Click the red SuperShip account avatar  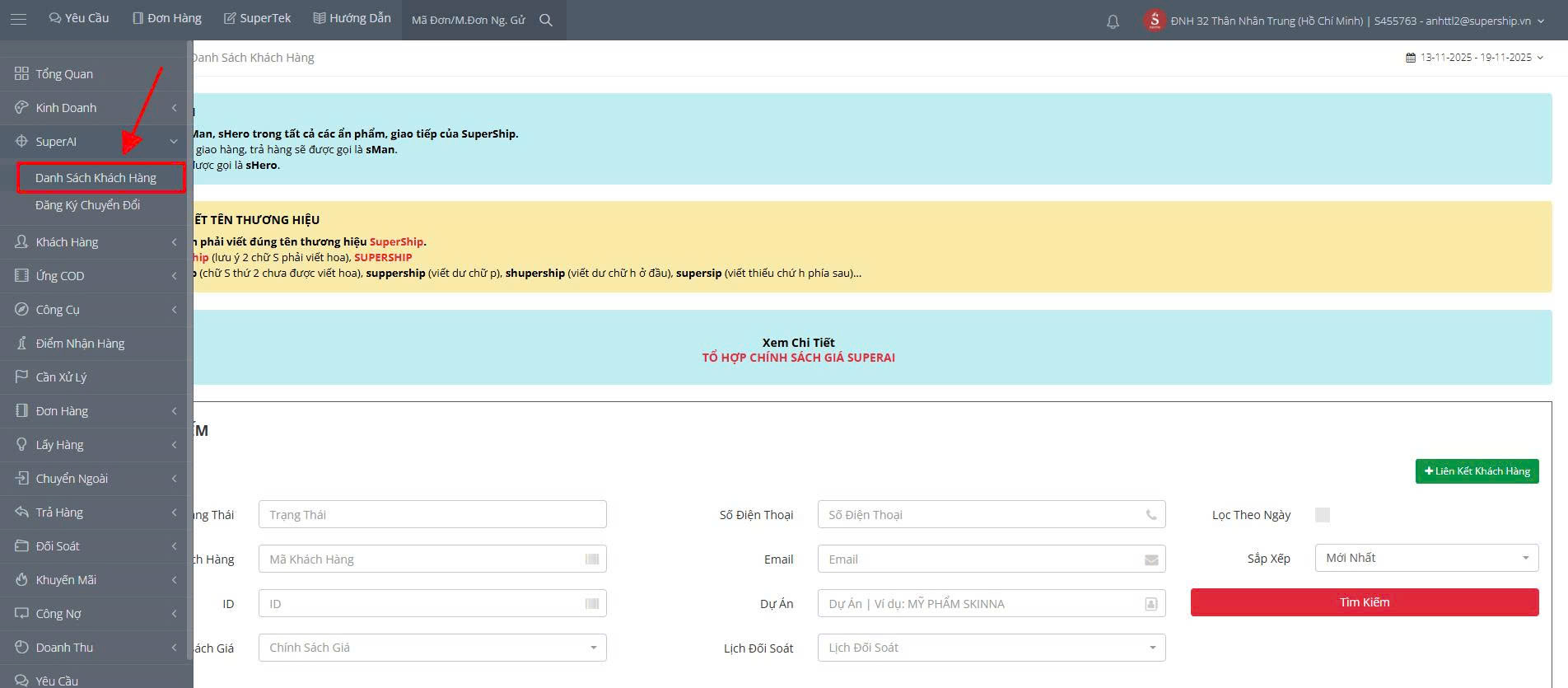click(x=1155, y=21)
